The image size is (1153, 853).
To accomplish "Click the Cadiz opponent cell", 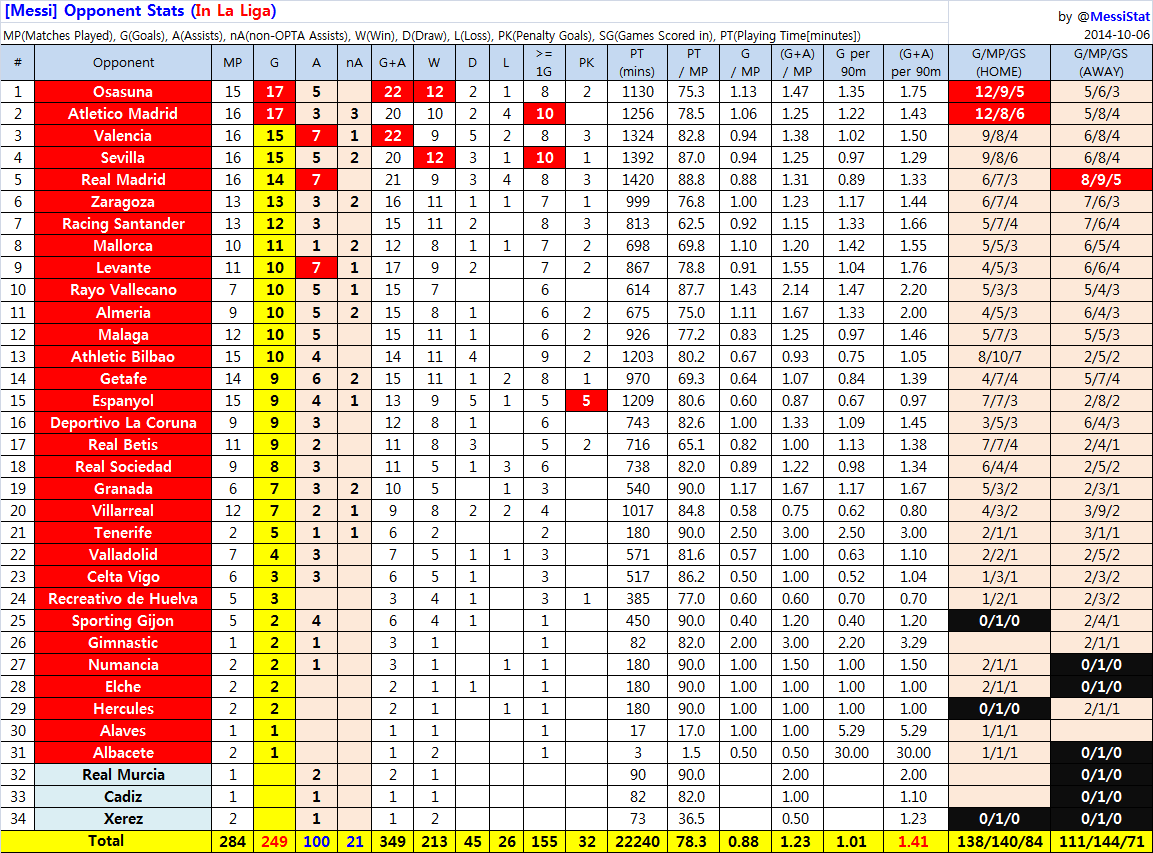I will 123,797.
